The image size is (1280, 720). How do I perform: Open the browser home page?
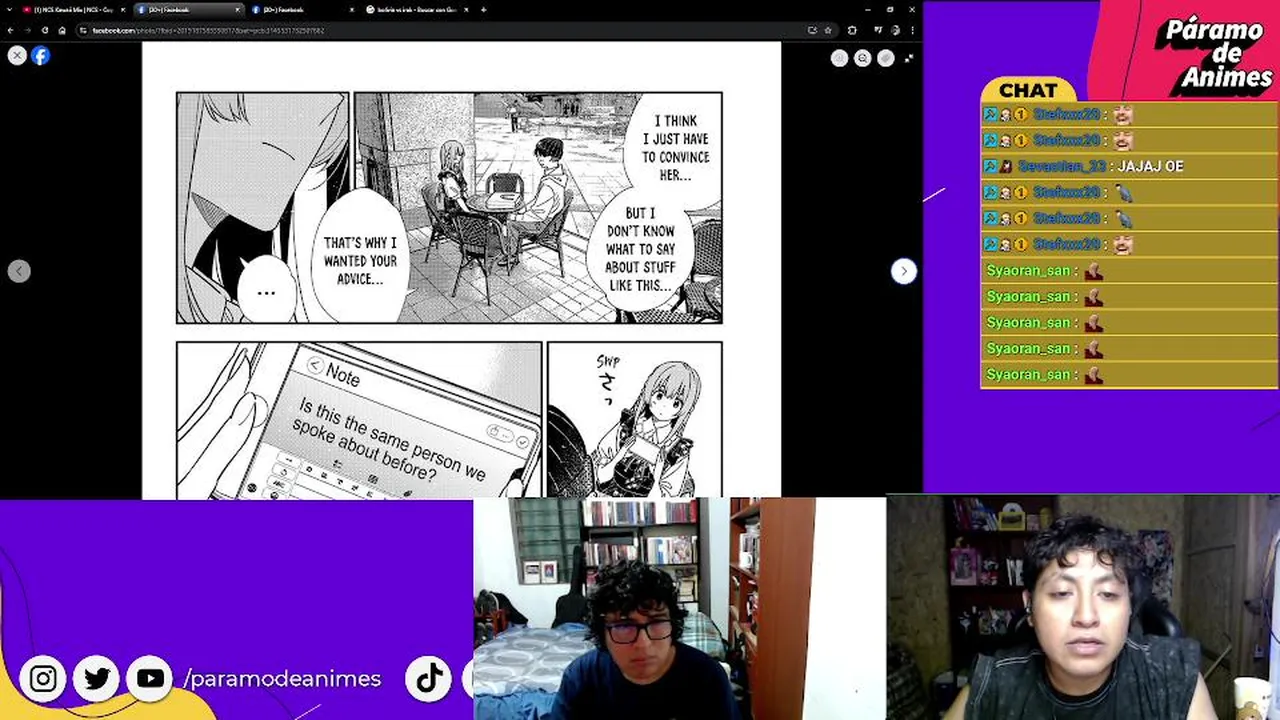[x=61, y=30]
